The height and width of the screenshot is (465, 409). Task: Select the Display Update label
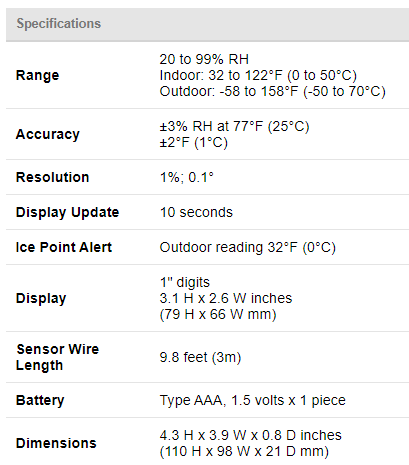click(67, 213)
